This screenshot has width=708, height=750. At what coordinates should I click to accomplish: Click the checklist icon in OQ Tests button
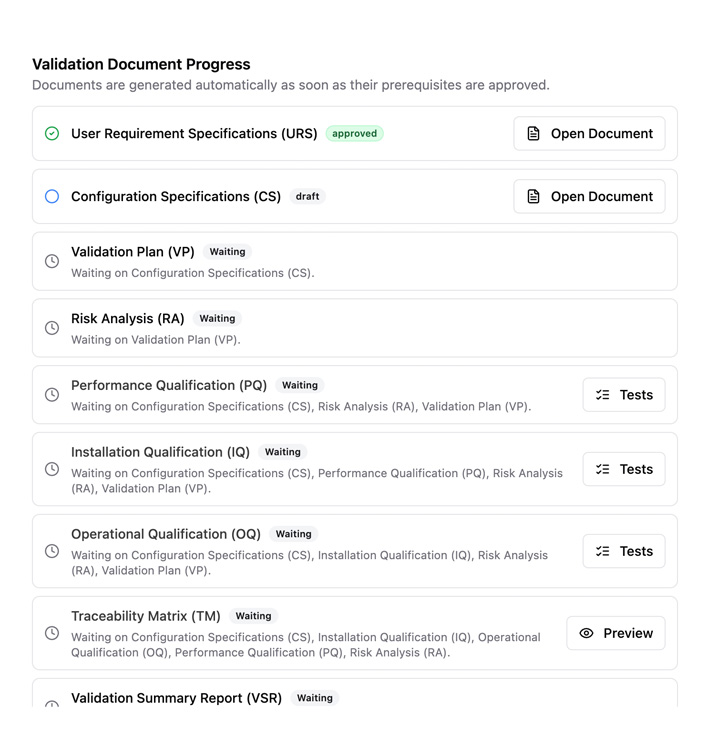tap(602, 551)
